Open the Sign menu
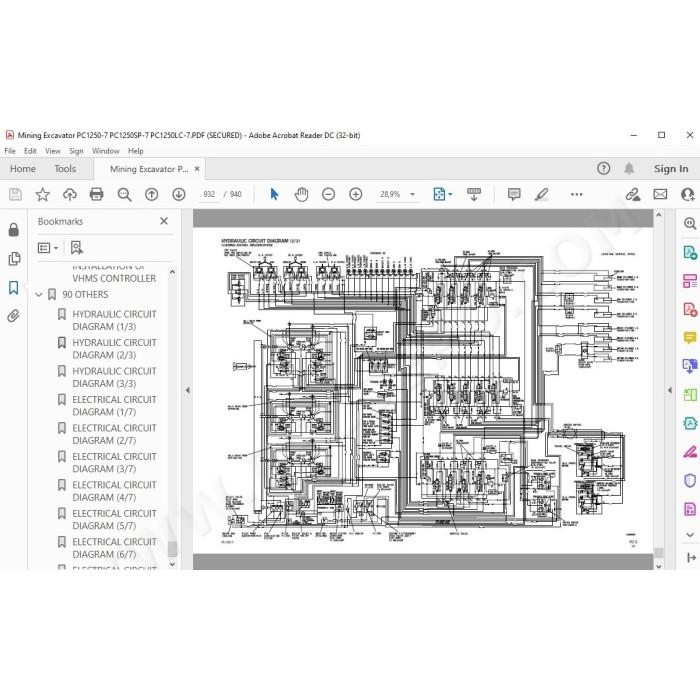Viewport: 700px width, 700px height. point(76,151)
